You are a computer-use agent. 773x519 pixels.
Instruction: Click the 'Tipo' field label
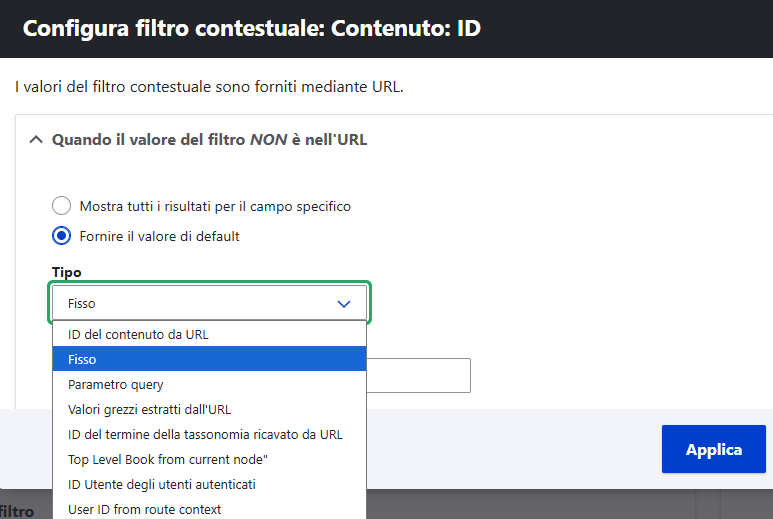[x=67, y=272]
